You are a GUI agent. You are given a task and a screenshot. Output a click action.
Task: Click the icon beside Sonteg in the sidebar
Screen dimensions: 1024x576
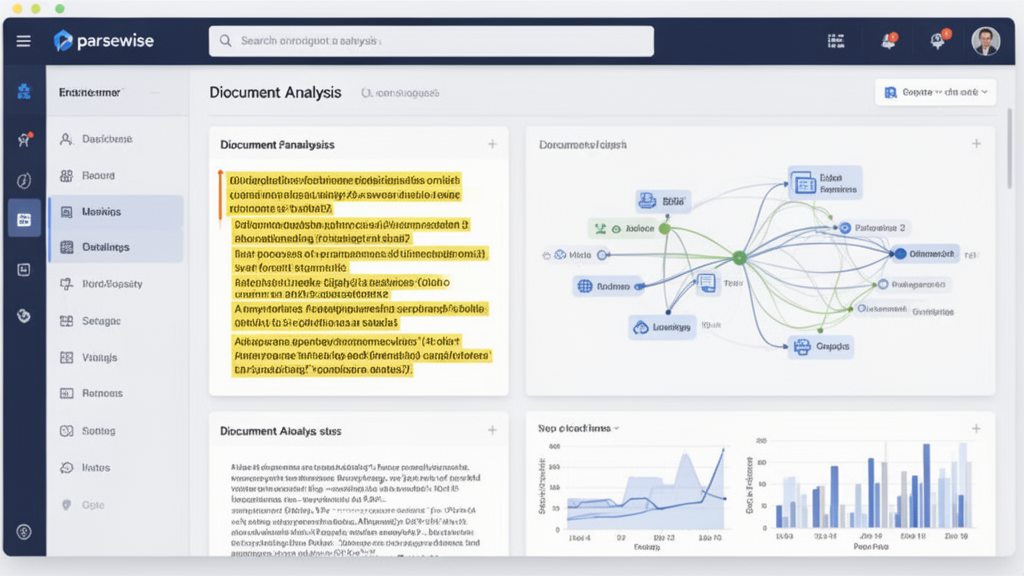tap(67, 431)
